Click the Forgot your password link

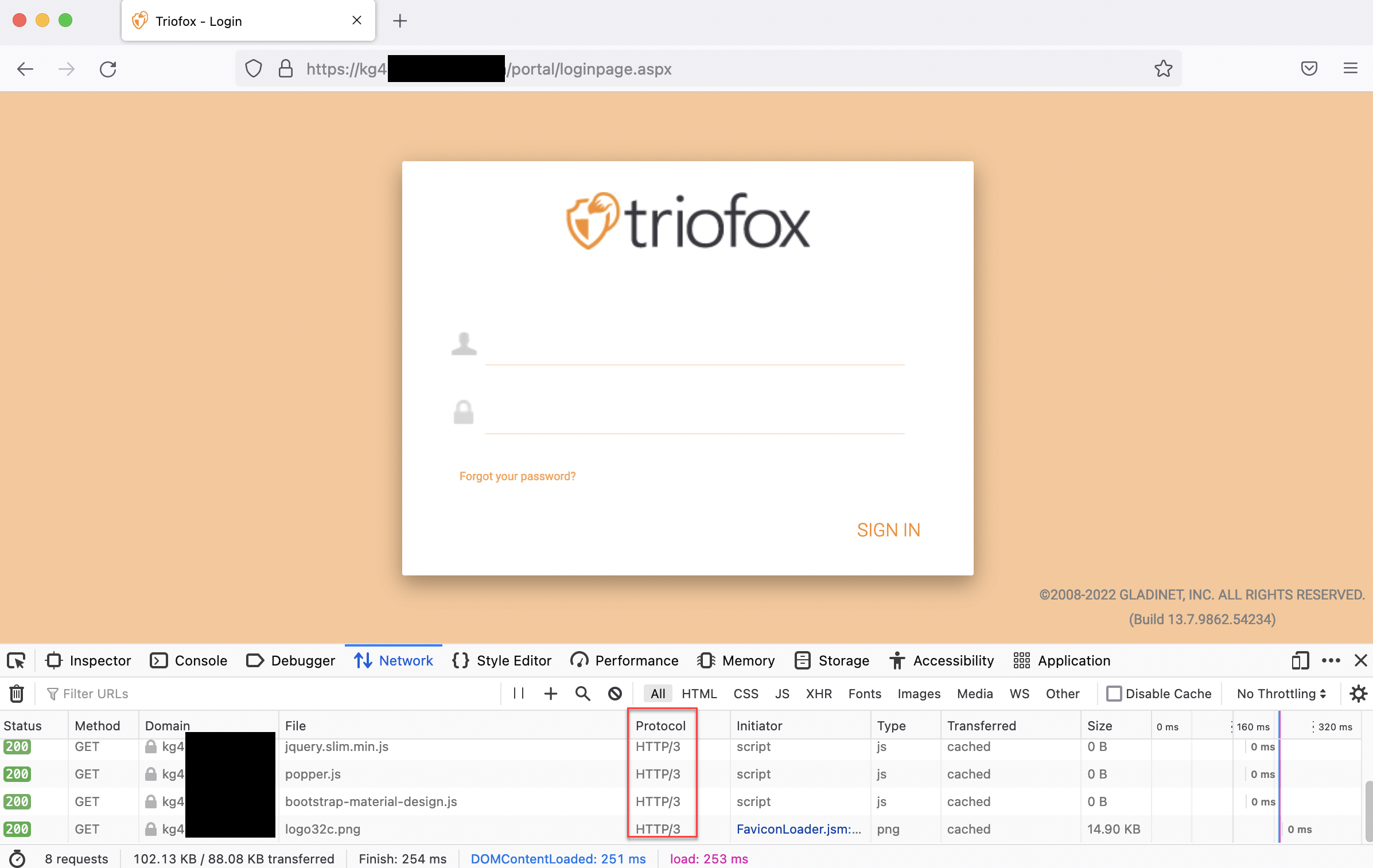tap(517, 476)
